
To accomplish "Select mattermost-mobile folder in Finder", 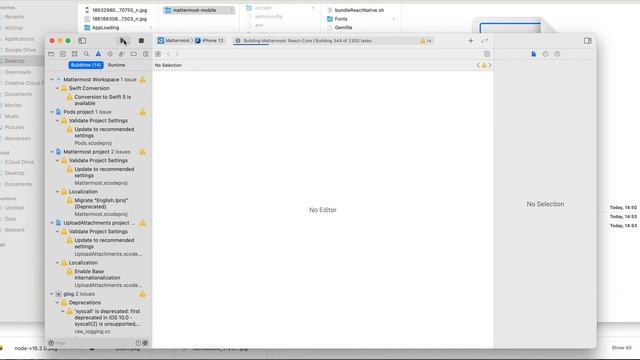I will tap(199, 10).
